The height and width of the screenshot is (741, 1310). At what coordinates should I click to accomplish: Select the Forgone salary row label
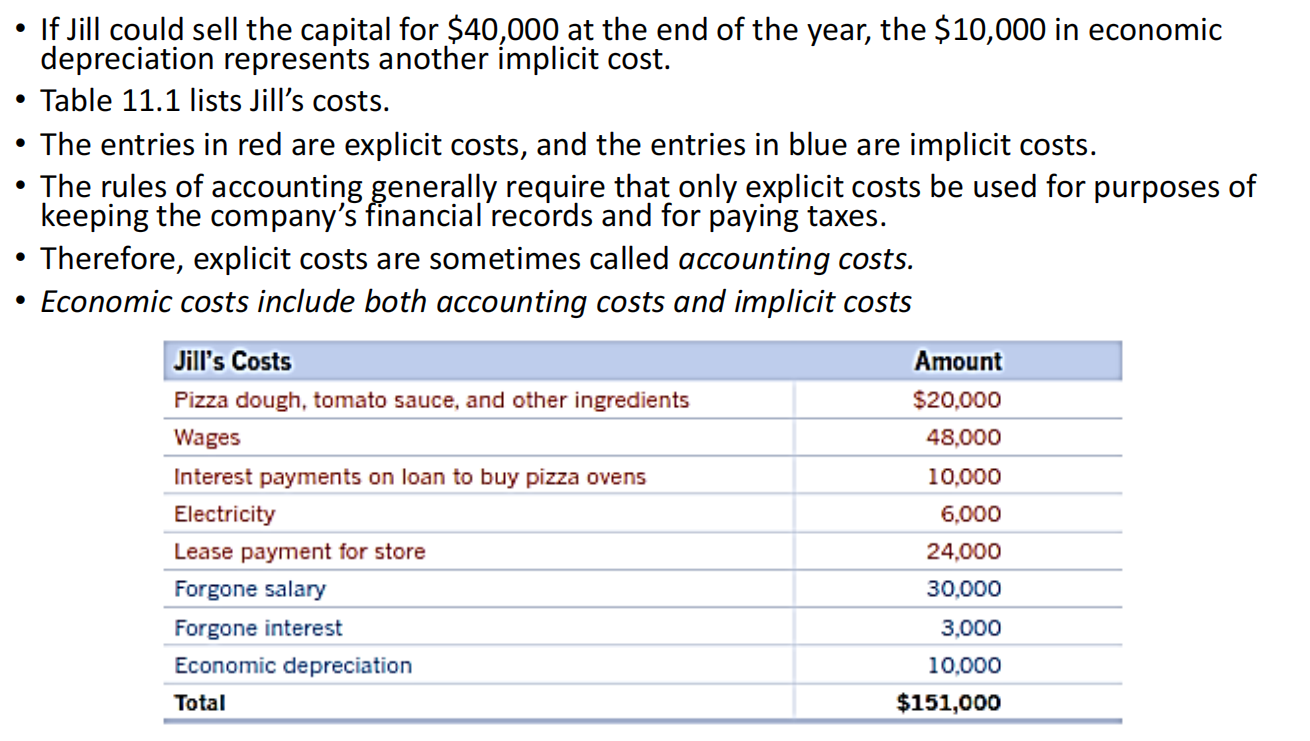pos(250,589)
